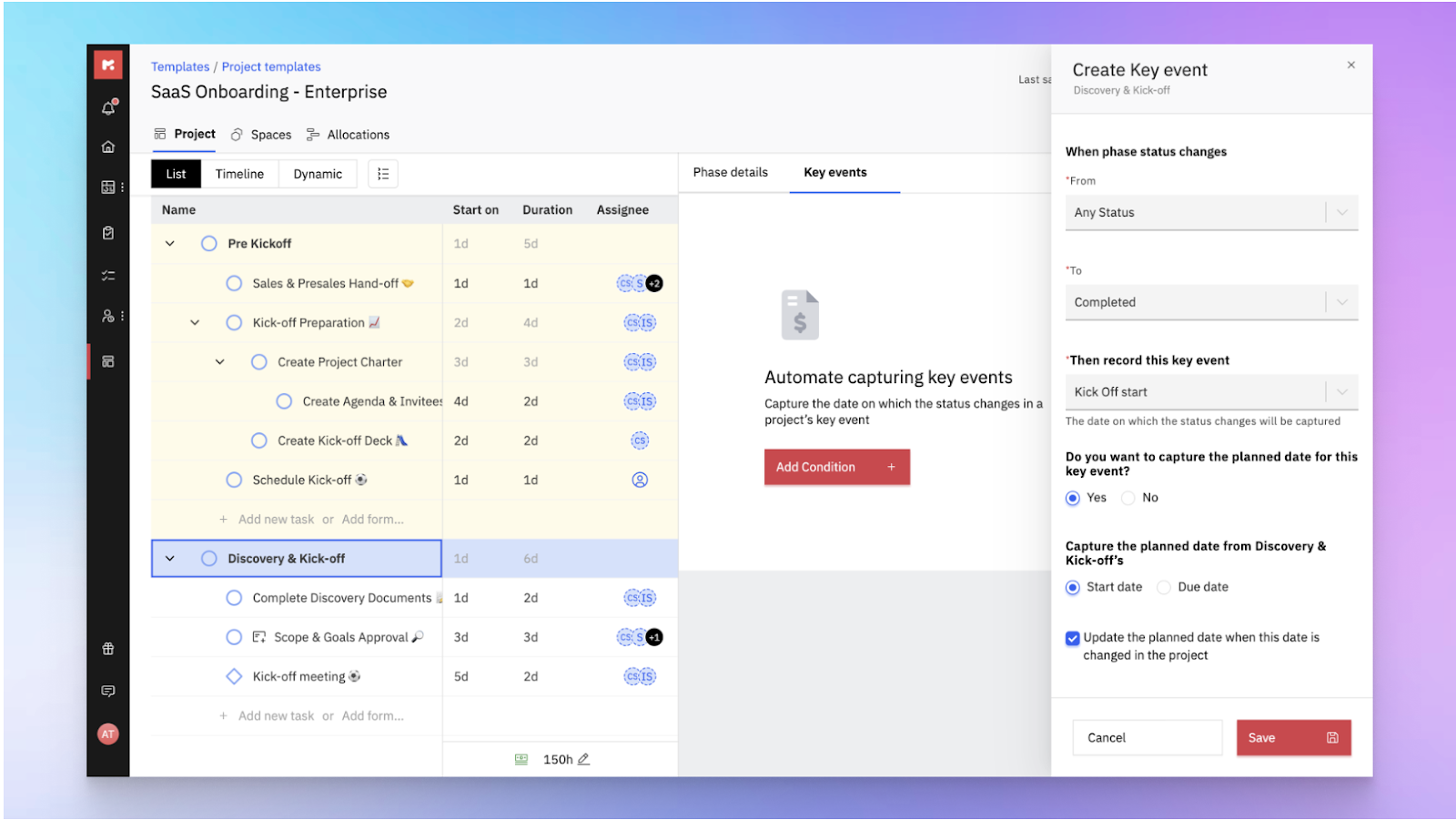This screenshot has height=820, width=1456.
Task: Click the gift box icon near sidebar bottom
Action: [x=107, y=648]
